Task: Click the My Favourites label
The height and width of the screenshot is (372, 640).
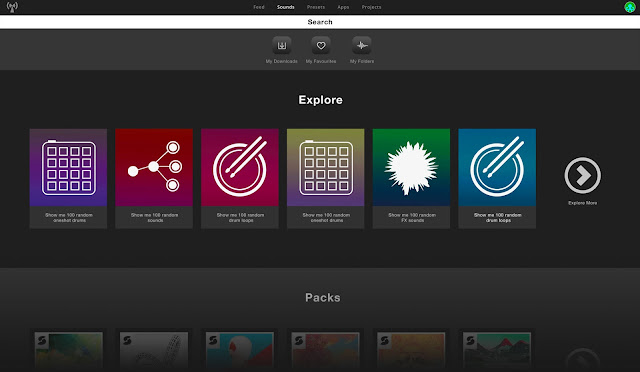Action: coord(321,61)
